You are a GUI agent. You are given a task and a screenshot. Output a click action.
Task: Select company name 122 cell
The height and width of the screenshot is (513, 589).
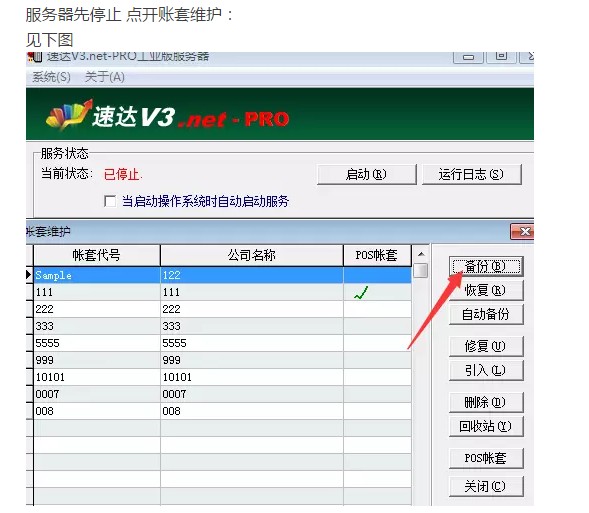[252, 275]
